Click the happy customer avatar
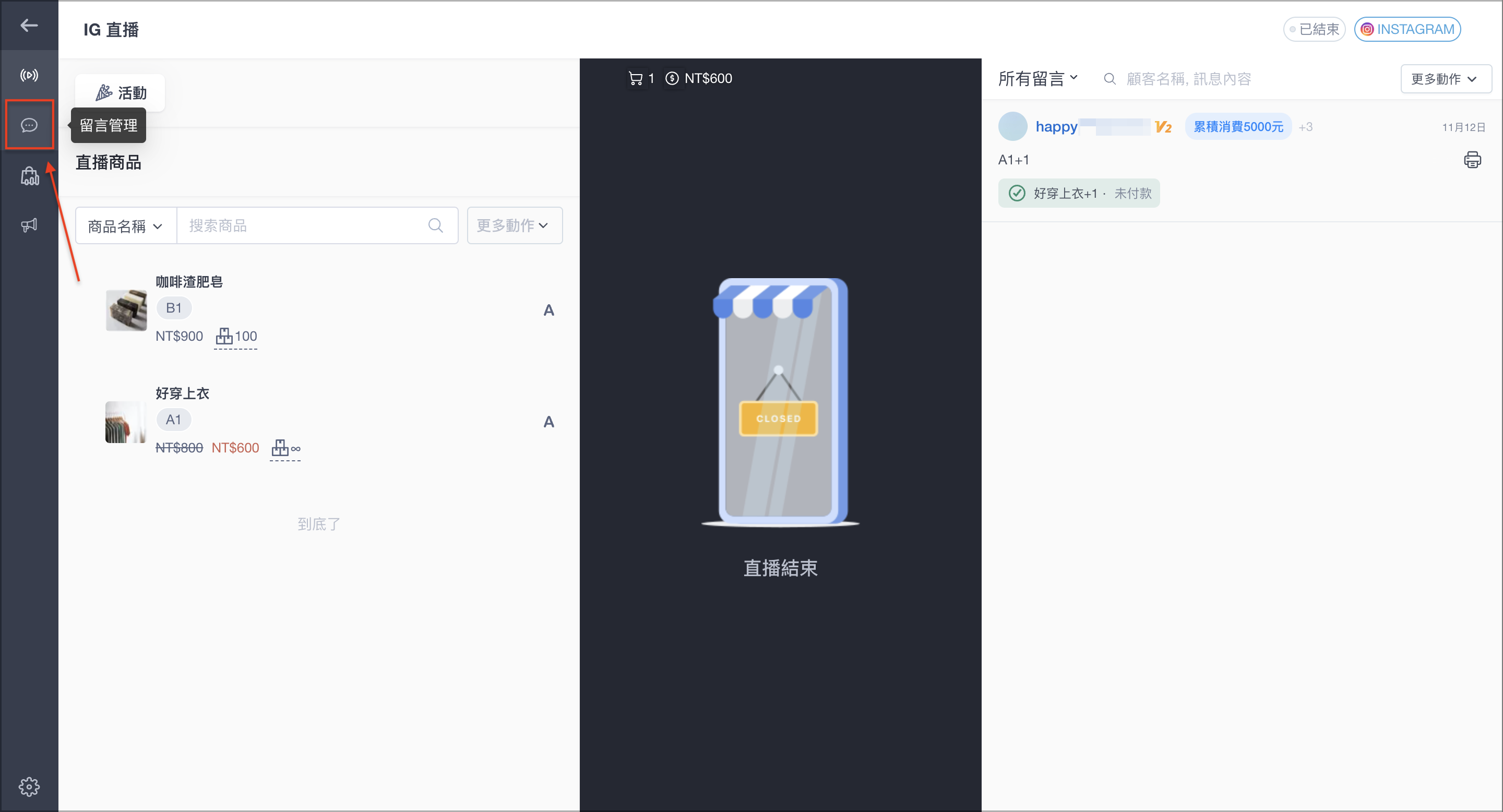1503x812 pixels. 1012,127
